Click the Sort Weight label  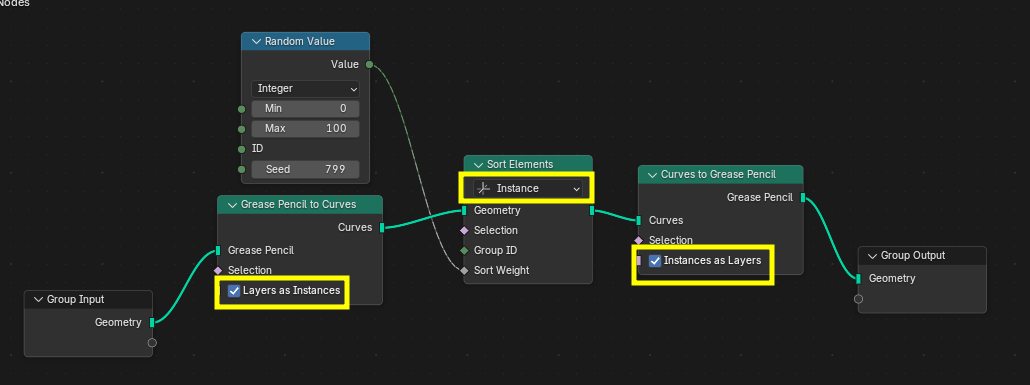(501, 270)
